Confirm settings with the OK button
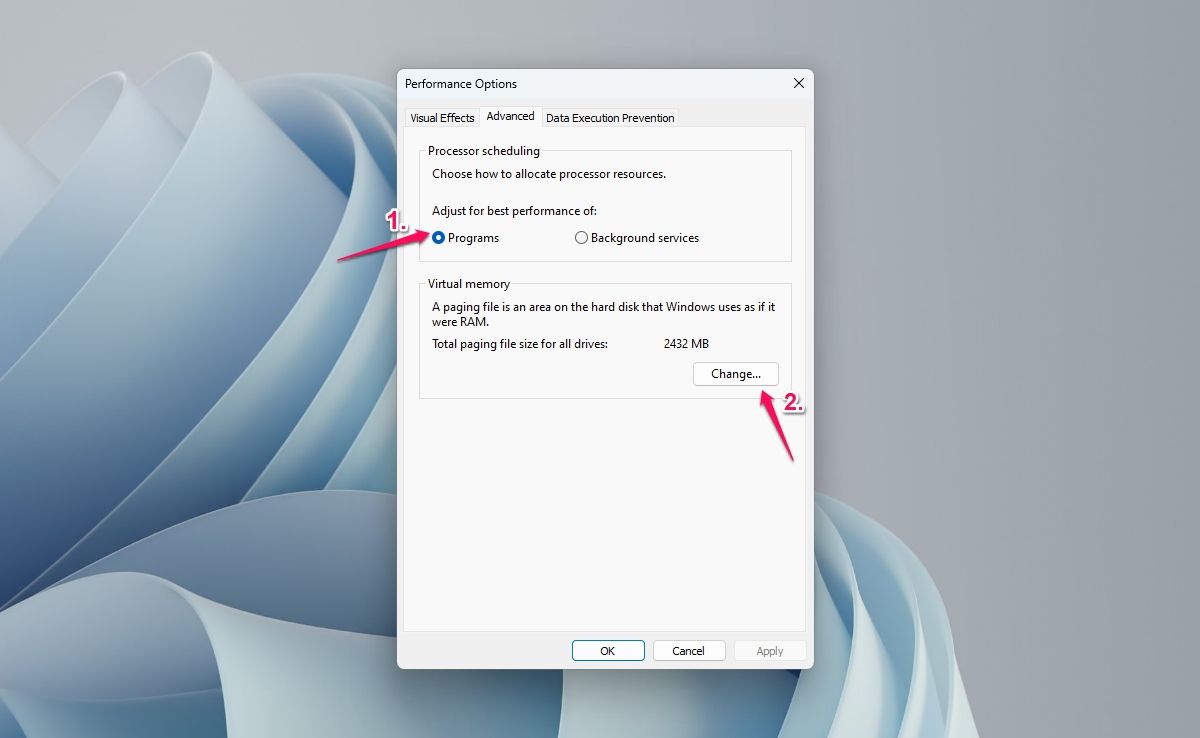Screen dimensions: 1200x738 (x=608, y=651)
